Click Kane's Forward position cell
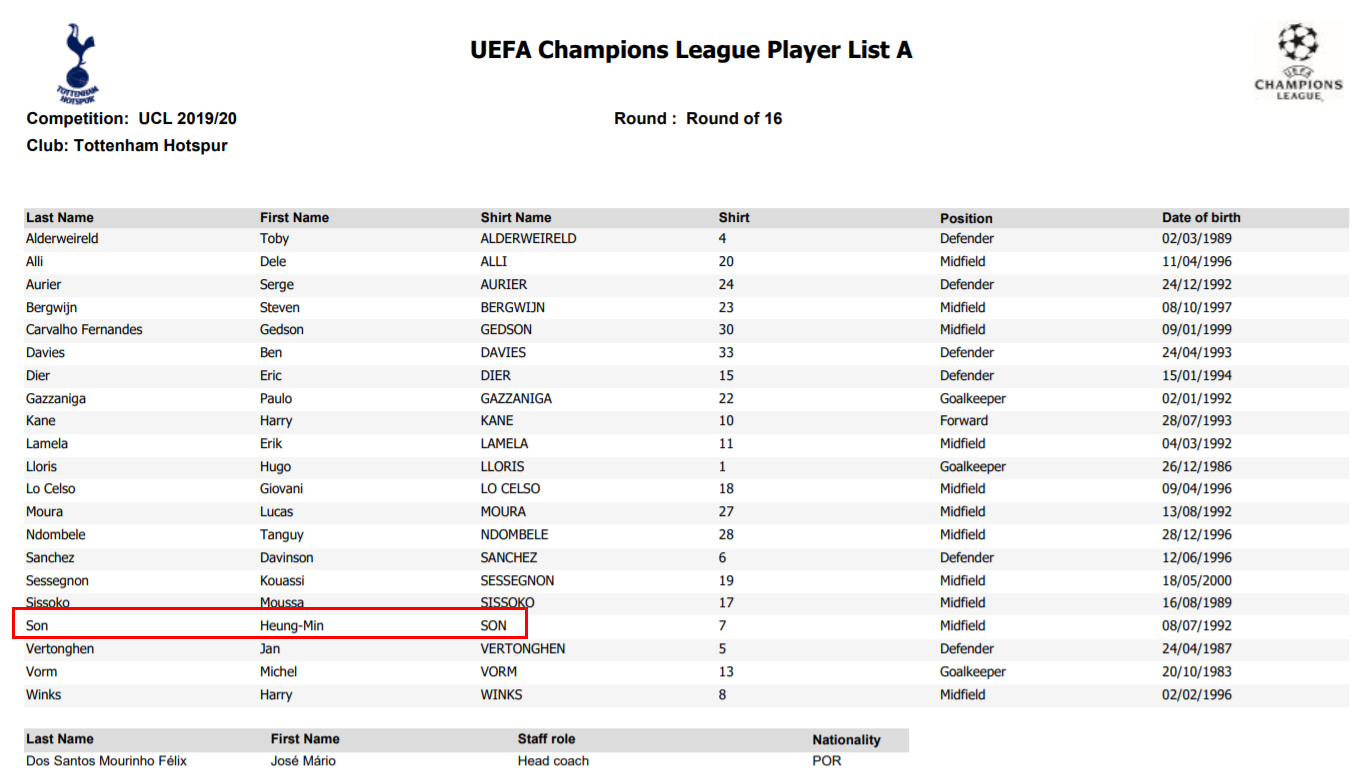The image size is (1358, 784). 963,421
